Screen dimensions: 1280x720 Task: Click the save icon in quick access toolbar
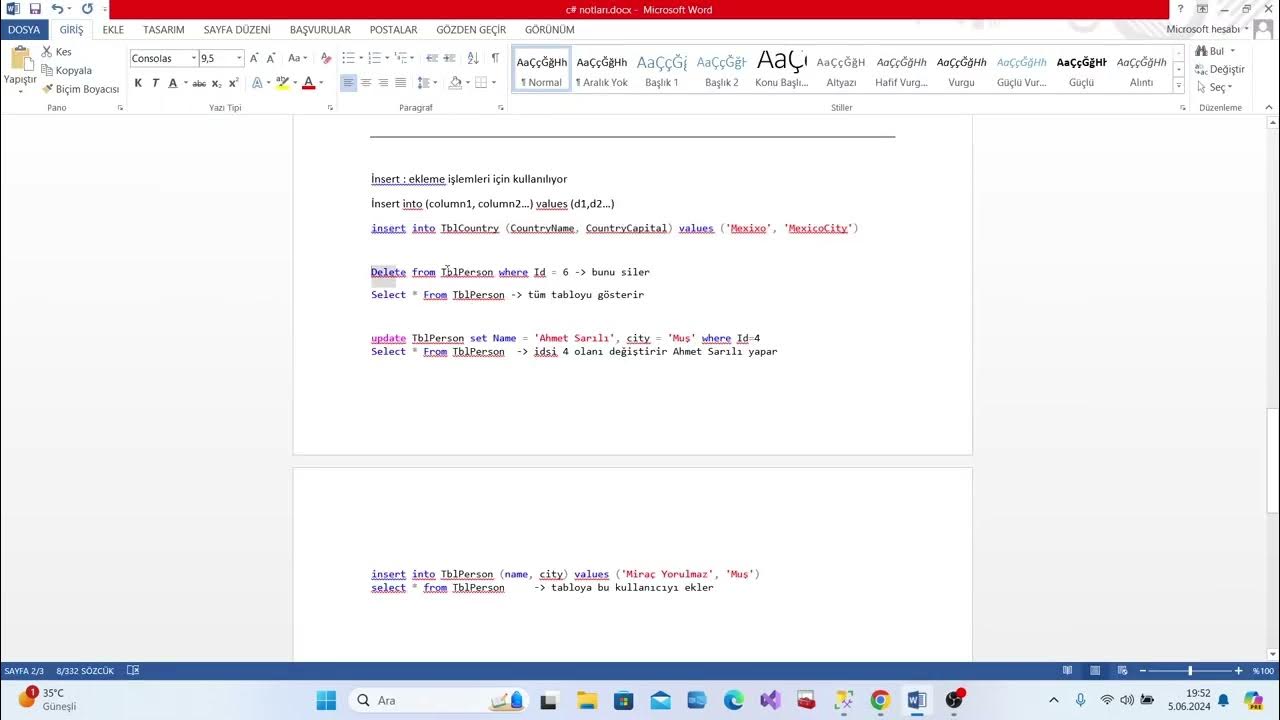tap(35, 9)
